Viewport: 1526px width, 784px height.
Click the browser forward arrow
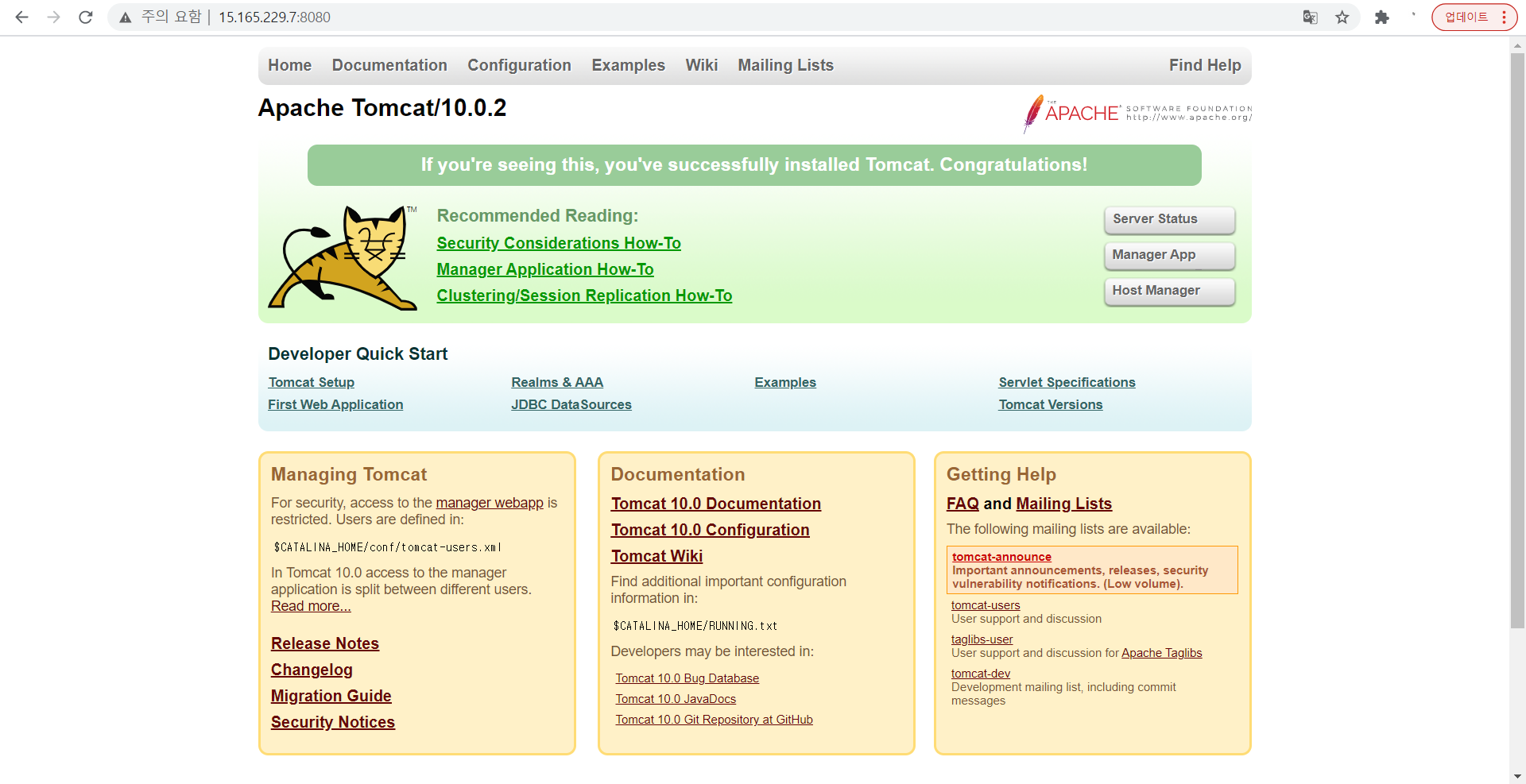click(53, 17)
